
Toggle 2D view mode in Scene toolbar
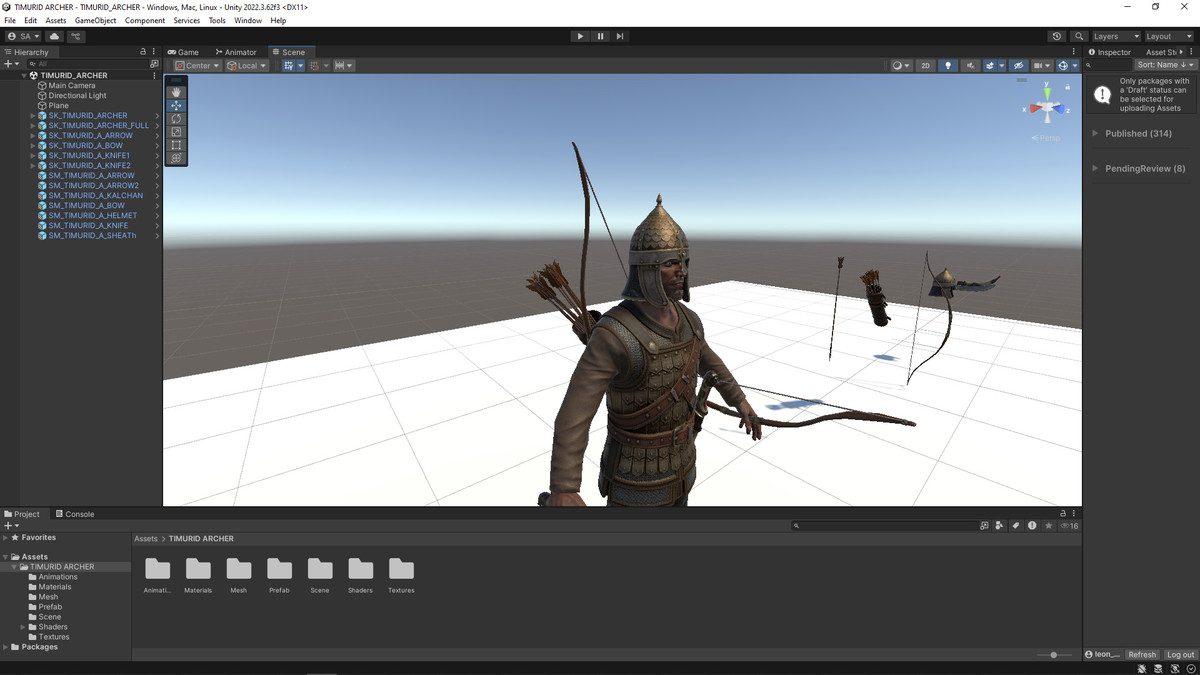pos(925,65)
